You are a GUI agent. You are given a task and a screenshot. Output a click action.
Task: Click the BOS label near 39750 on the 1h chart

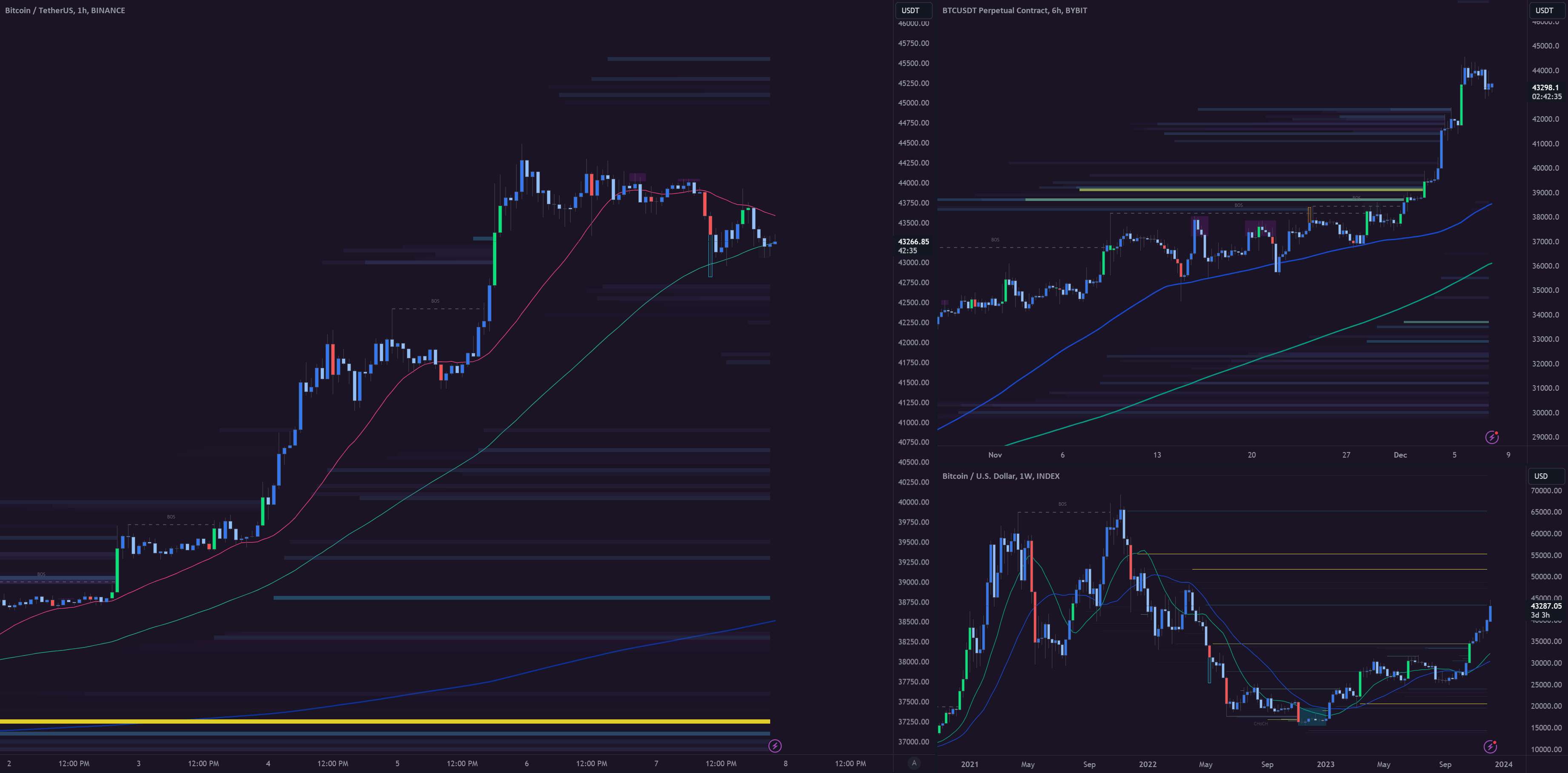point(171,517)
